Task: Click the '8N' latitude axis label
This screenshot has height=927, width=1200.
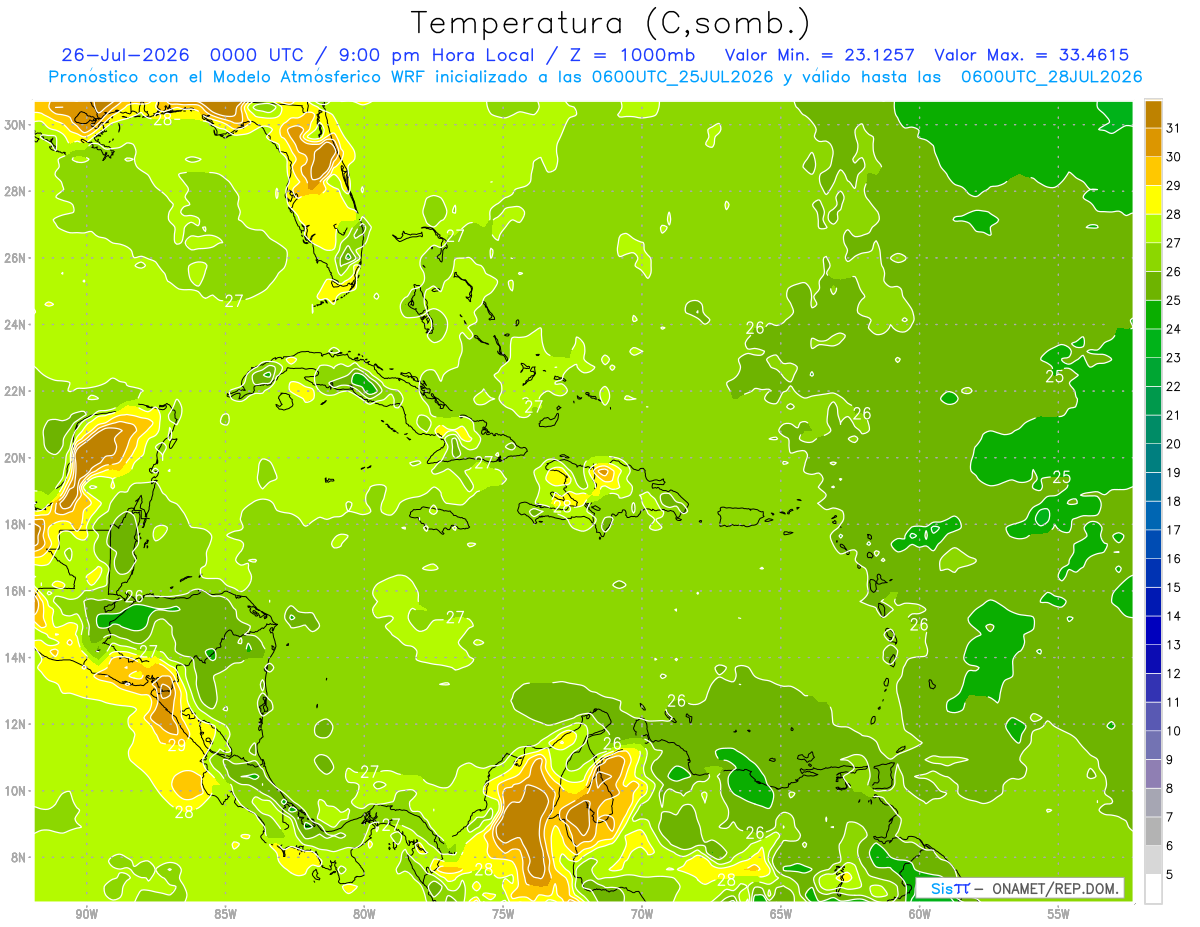Action: pyautogui.click(x=19, y=857)
